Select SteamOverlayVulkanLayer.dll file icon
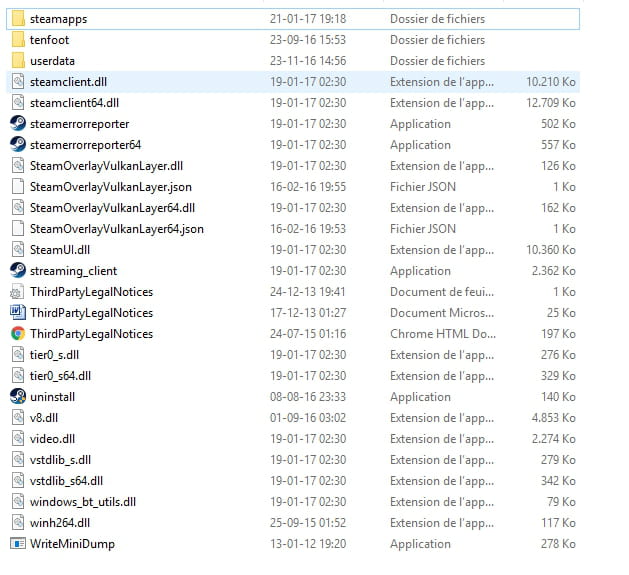The width and height of the screenshot is (629, 575). (18, 166)
